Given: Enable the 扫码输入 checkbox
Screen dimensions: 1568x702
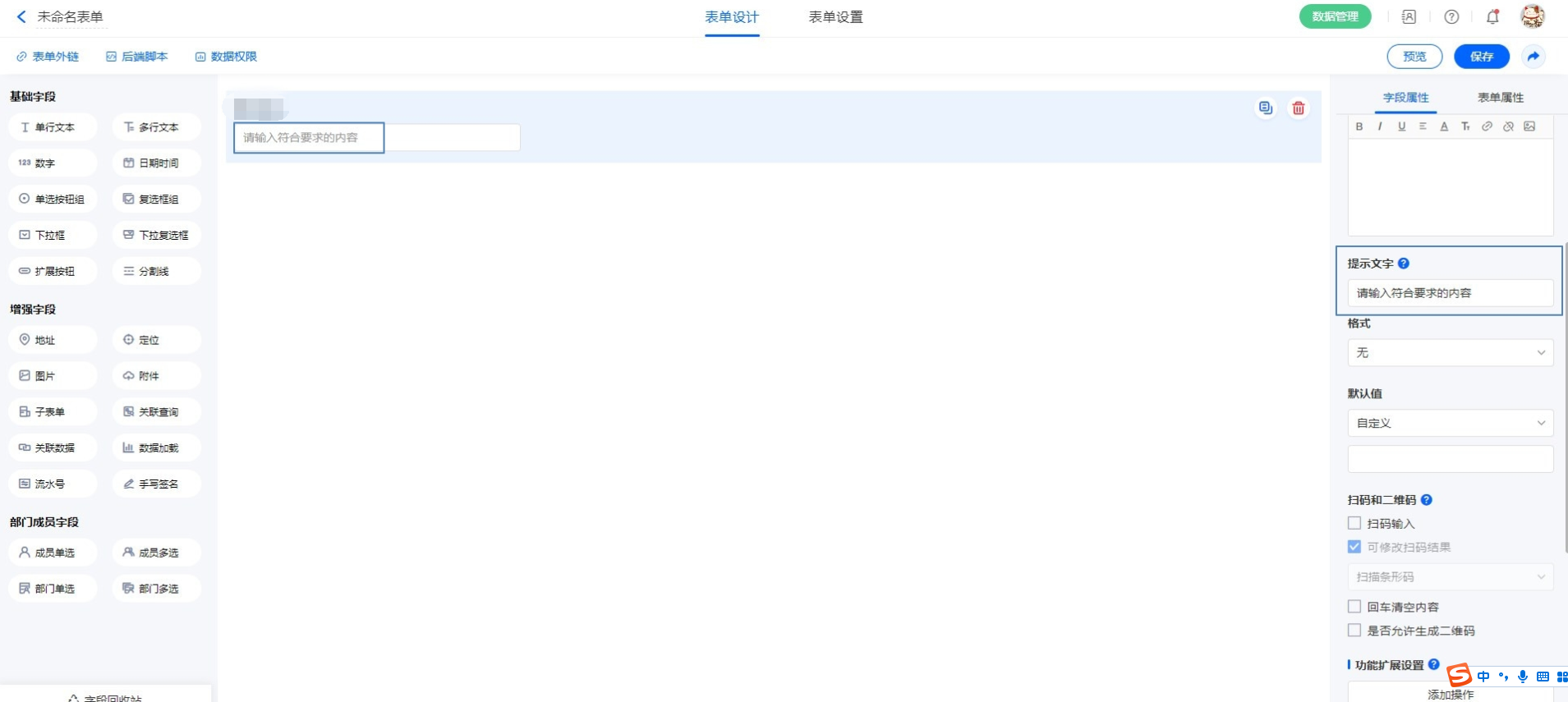Looking at the screenshot, I should 1354,523.
